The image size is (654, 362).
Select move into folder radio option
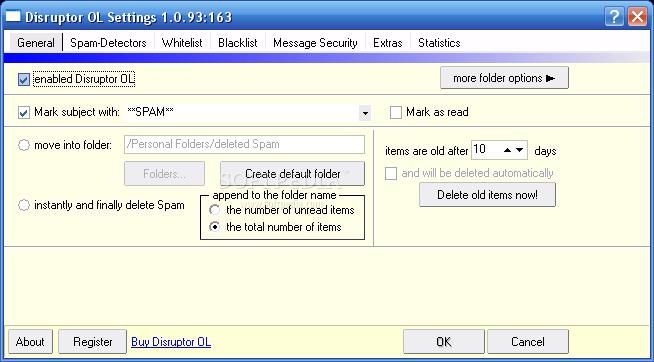(24, 145)
